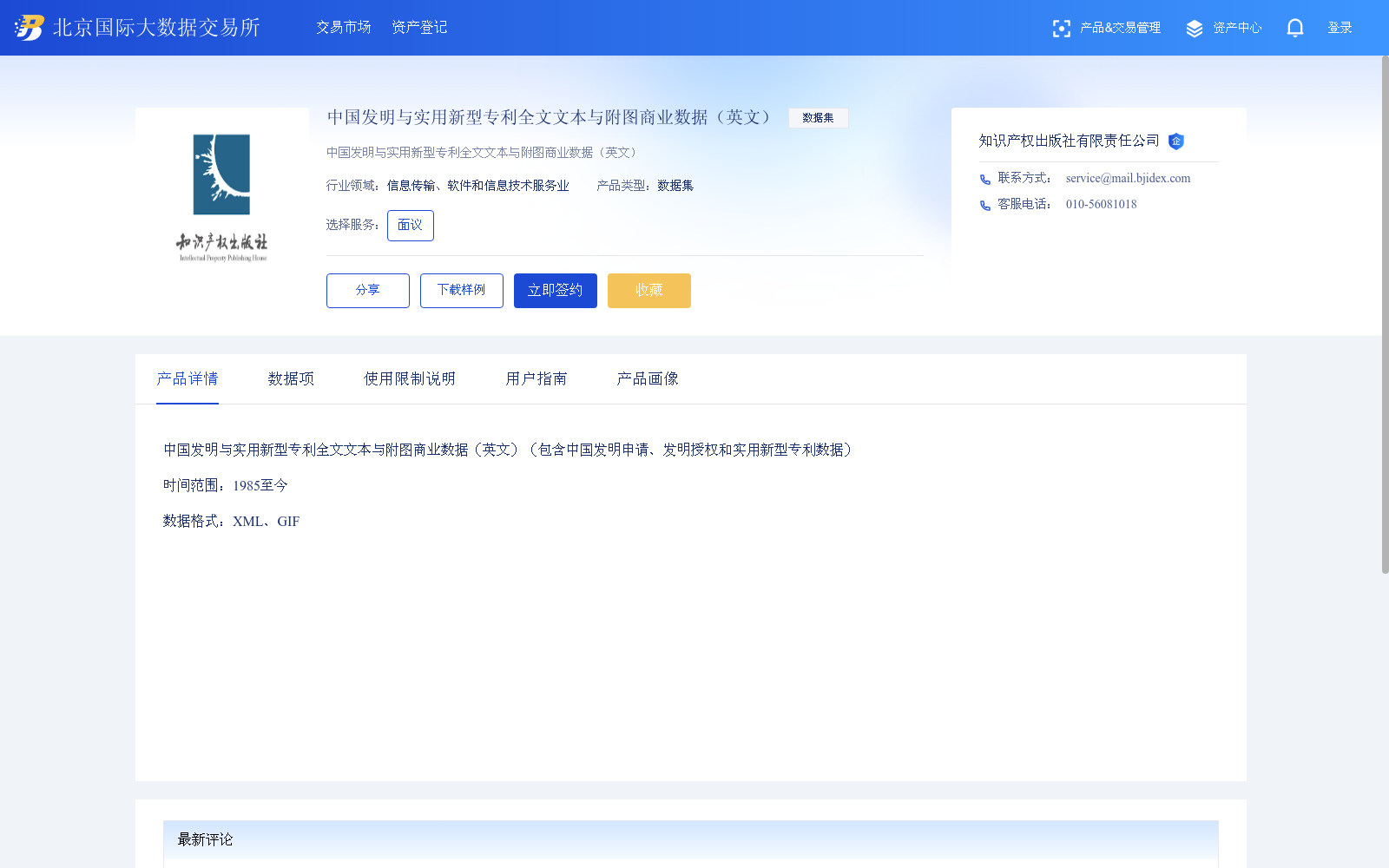Click the 资产中心 layers icon

pos(1195,29)
